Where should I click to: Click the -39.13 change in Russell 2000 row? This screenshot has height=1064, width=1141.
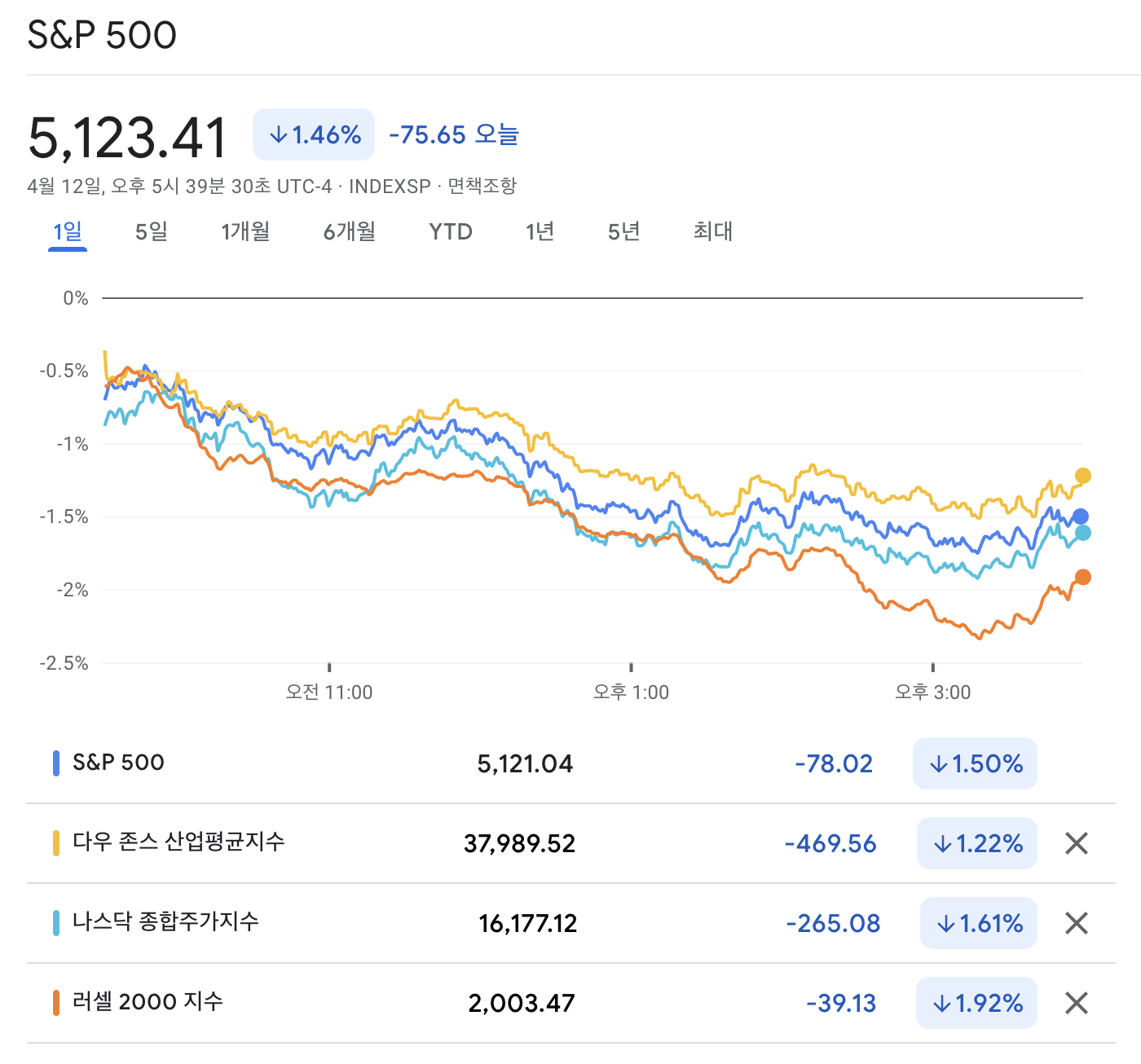pos(841,1003)
